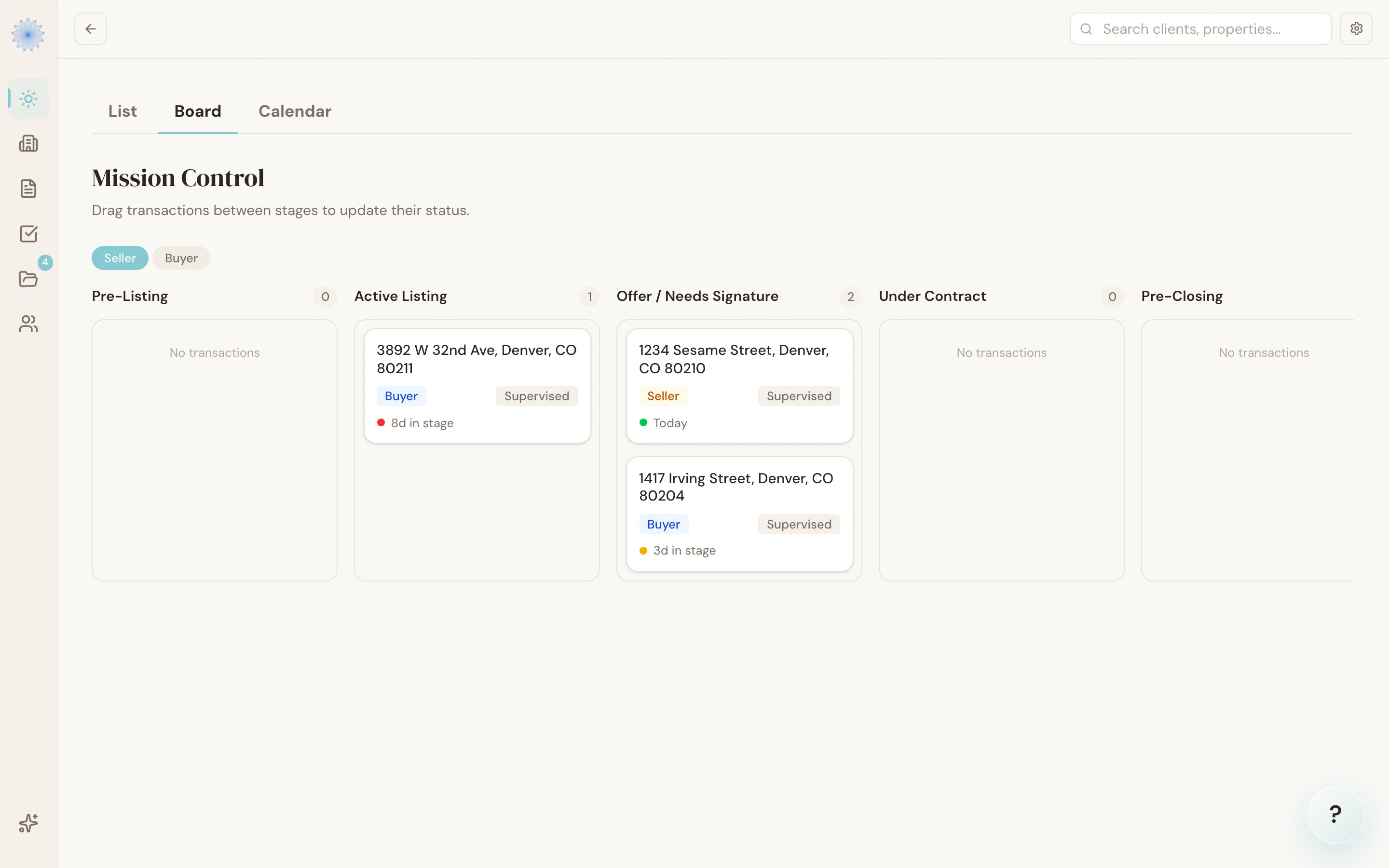
Task: Click the 8d in stage label
Action: (x=422, y=423)
